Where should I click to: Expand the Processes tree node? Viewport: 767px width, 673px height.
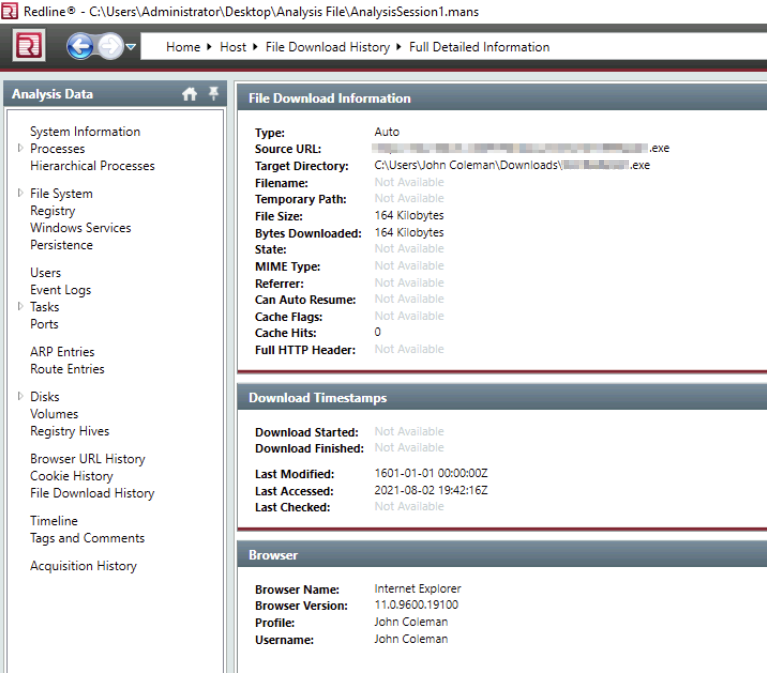(20, 148)
